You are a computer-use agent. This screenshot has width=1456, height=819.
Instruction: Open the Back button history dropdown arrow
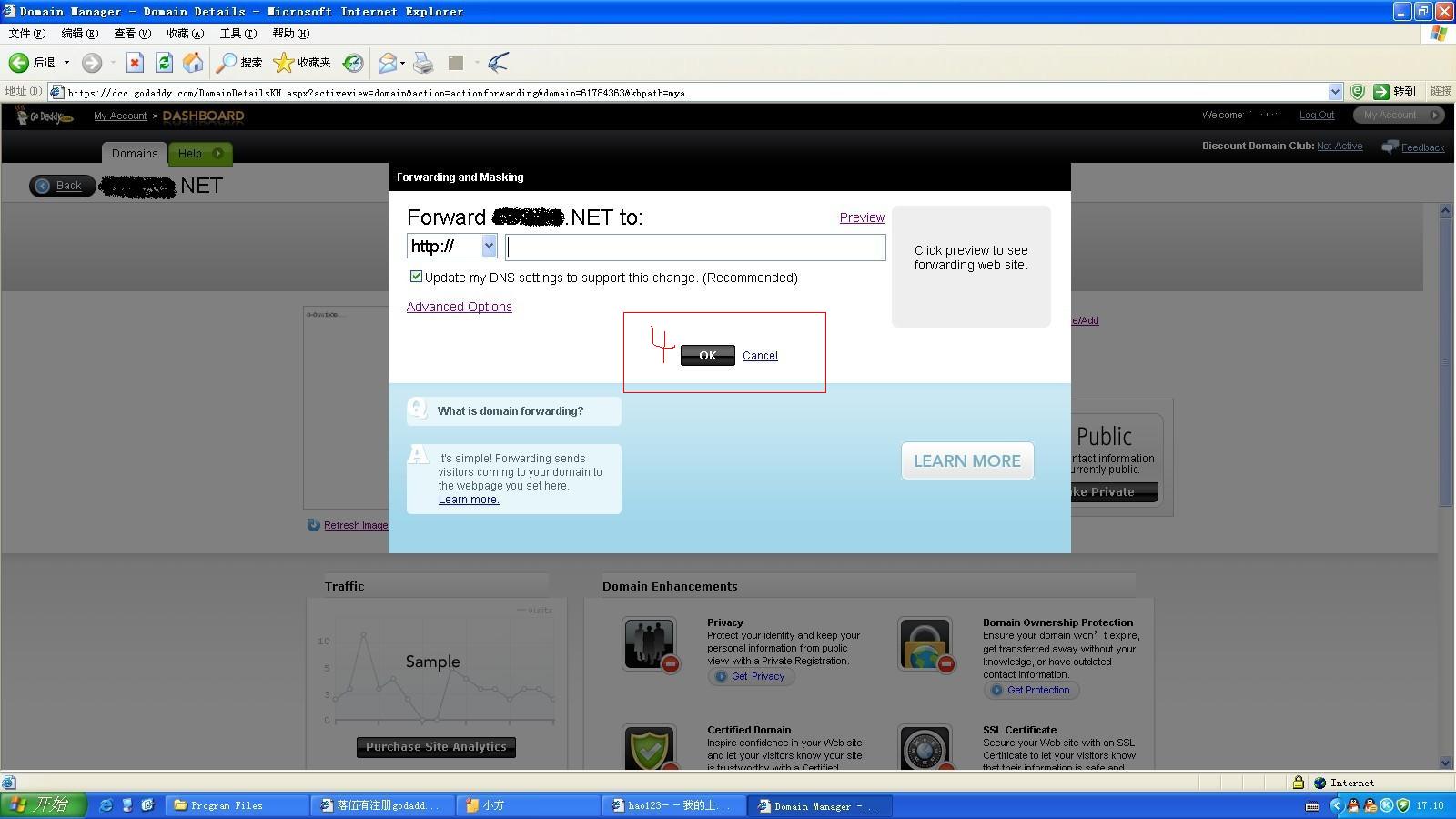[x=66, y=63]
